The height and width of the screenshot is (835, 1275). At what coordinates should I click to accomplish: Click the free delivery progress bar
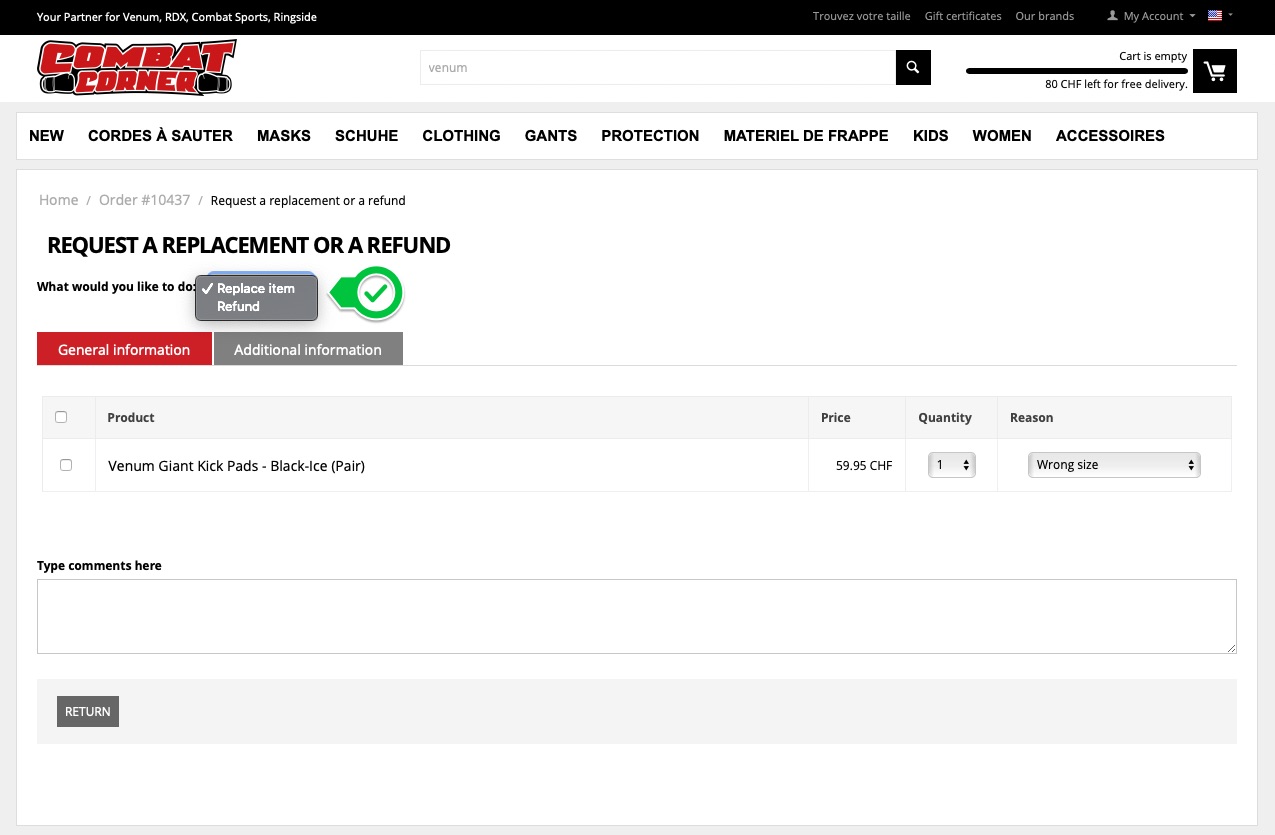point(1077,71)
